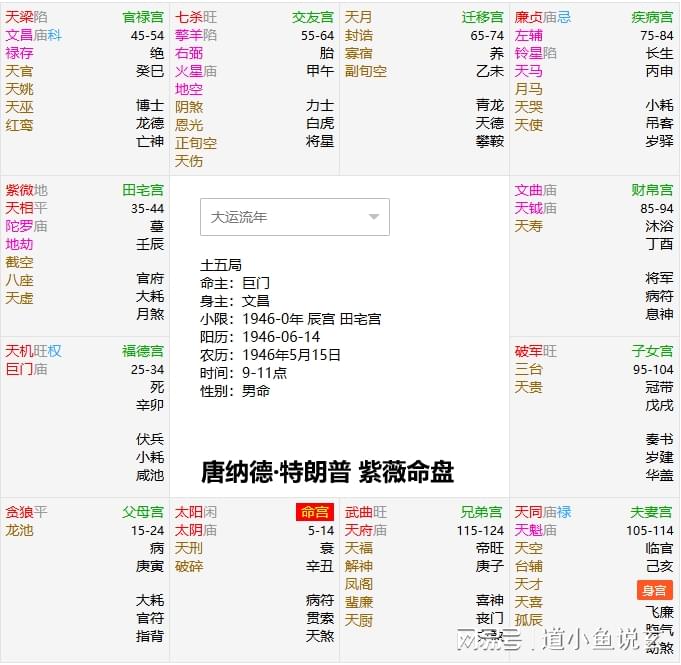
Task: Click the 105-114 age range
Action: [650, 531]
